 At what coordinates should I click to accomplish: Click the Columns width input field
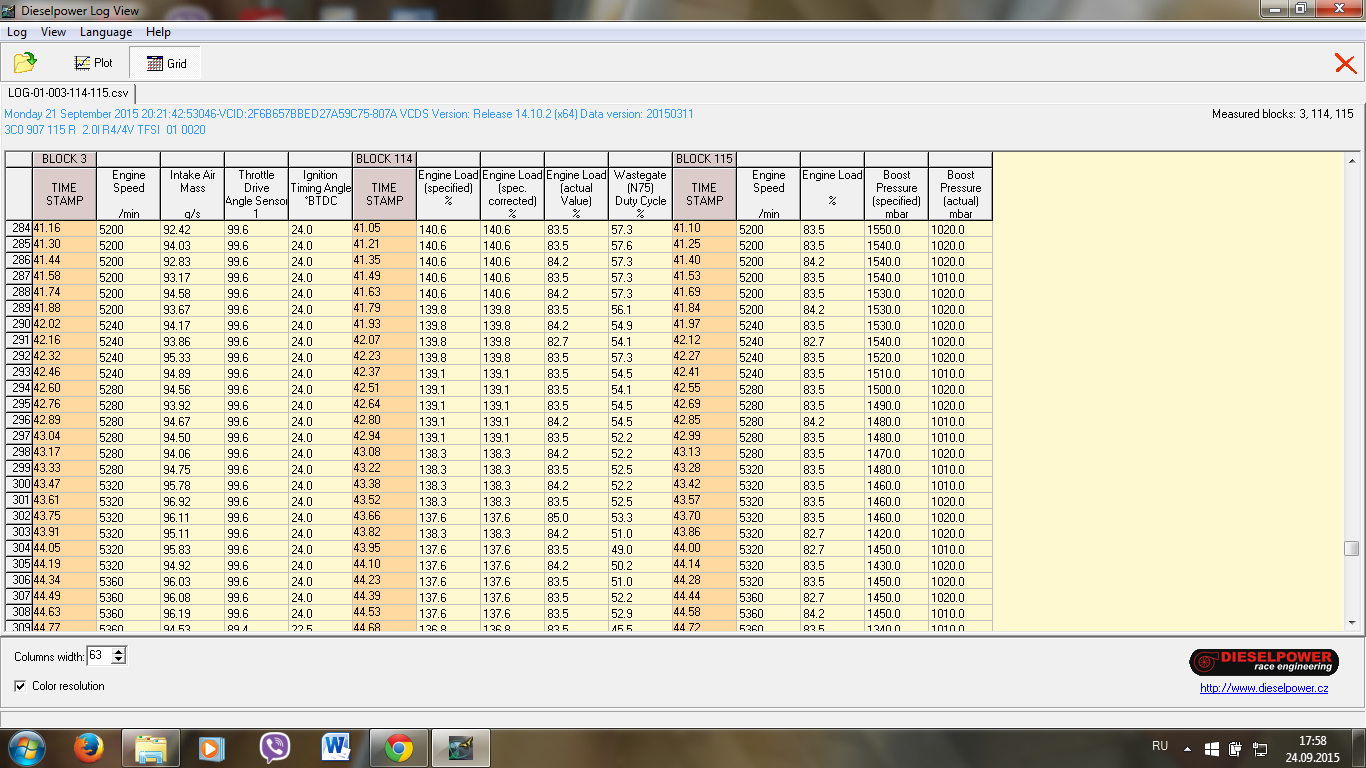point(98,656)
